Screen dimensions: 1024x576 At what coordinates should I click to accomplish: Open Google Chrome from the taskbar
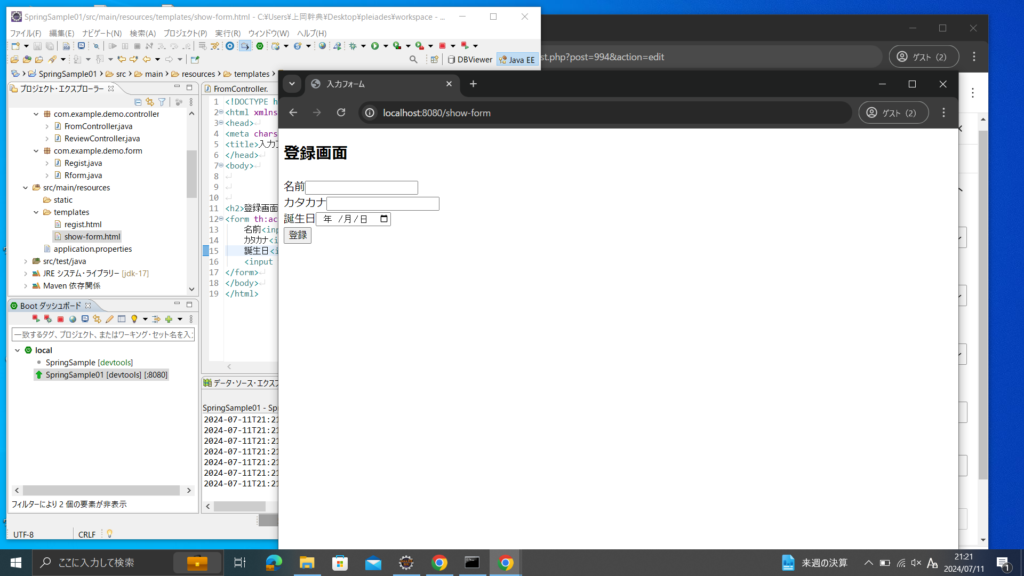(438, 563)
